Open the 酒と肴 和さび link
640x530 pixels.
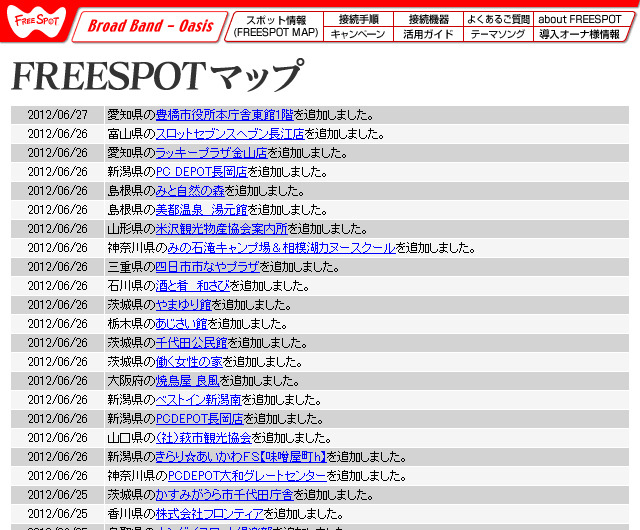click(x=193, y=286)
